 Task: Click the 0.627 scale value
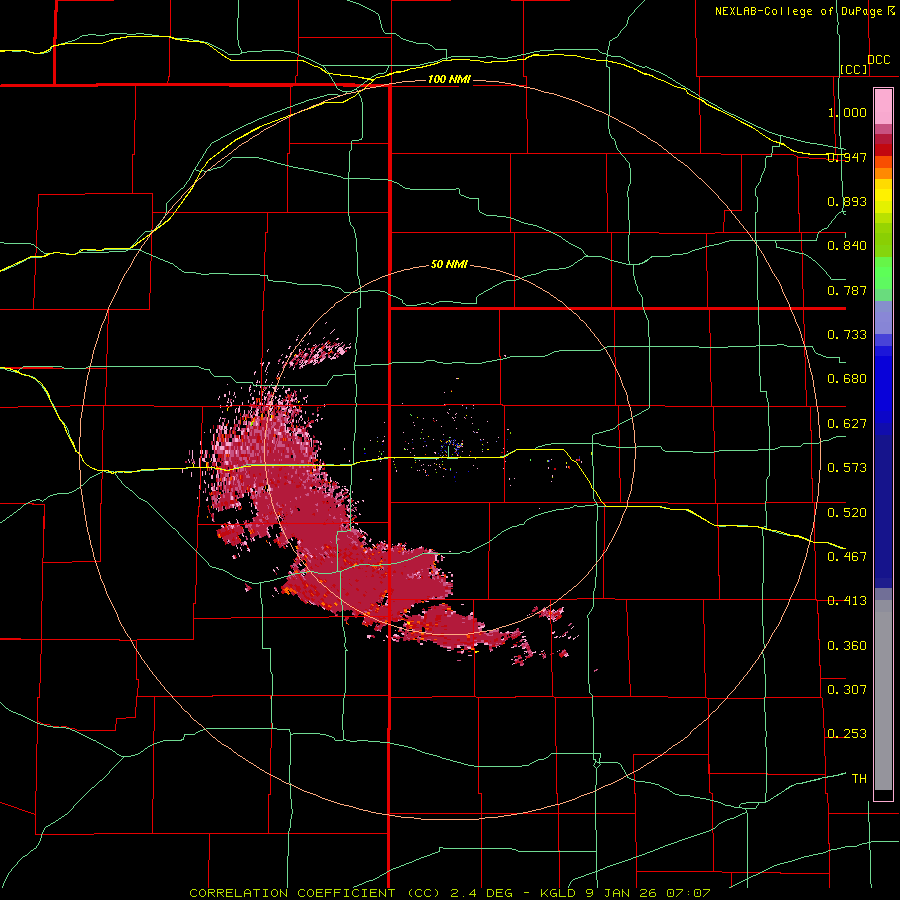847,424
